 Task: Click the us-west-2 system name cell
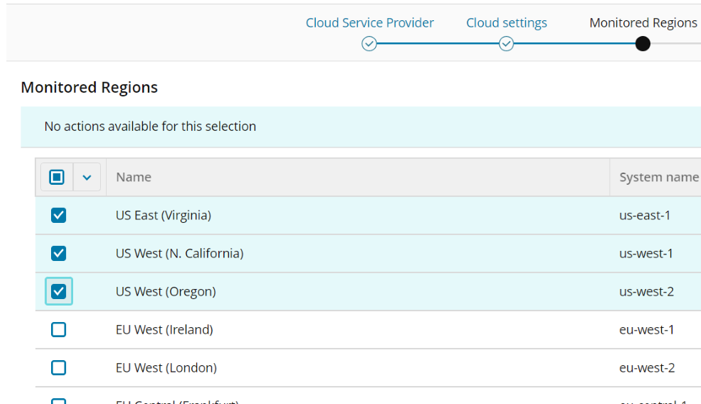[x=646, y=291]
